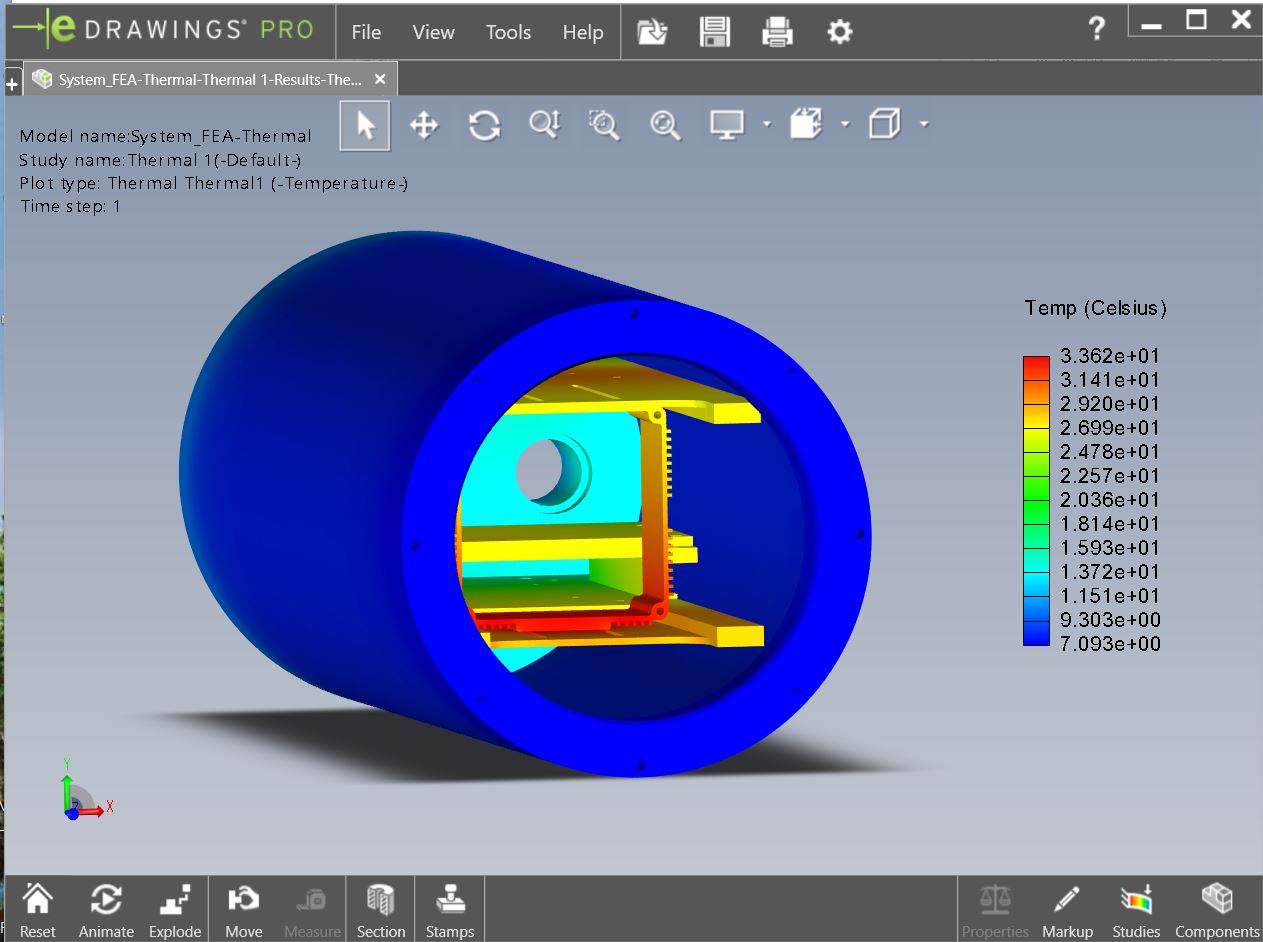Screen dimensions: 1263x942
Task: Activate the Move component tool
Action: coord(244,910)
